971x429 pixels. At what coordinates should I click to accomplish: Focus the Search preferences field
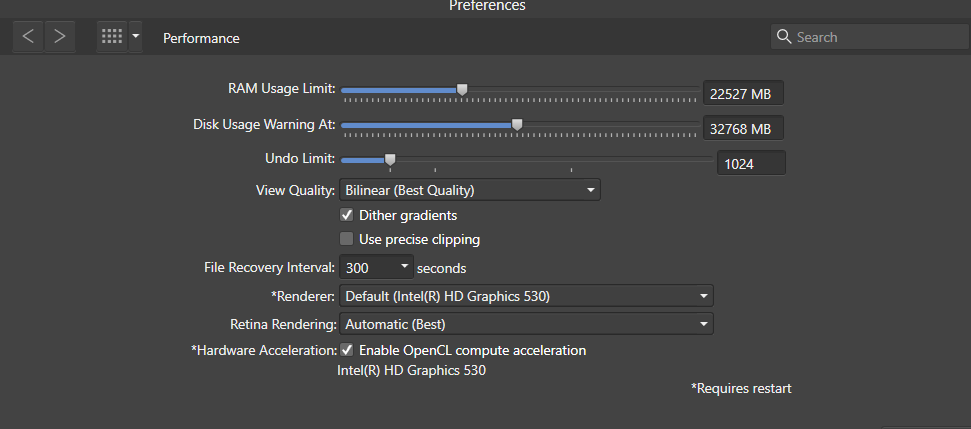tap(870, 37)
